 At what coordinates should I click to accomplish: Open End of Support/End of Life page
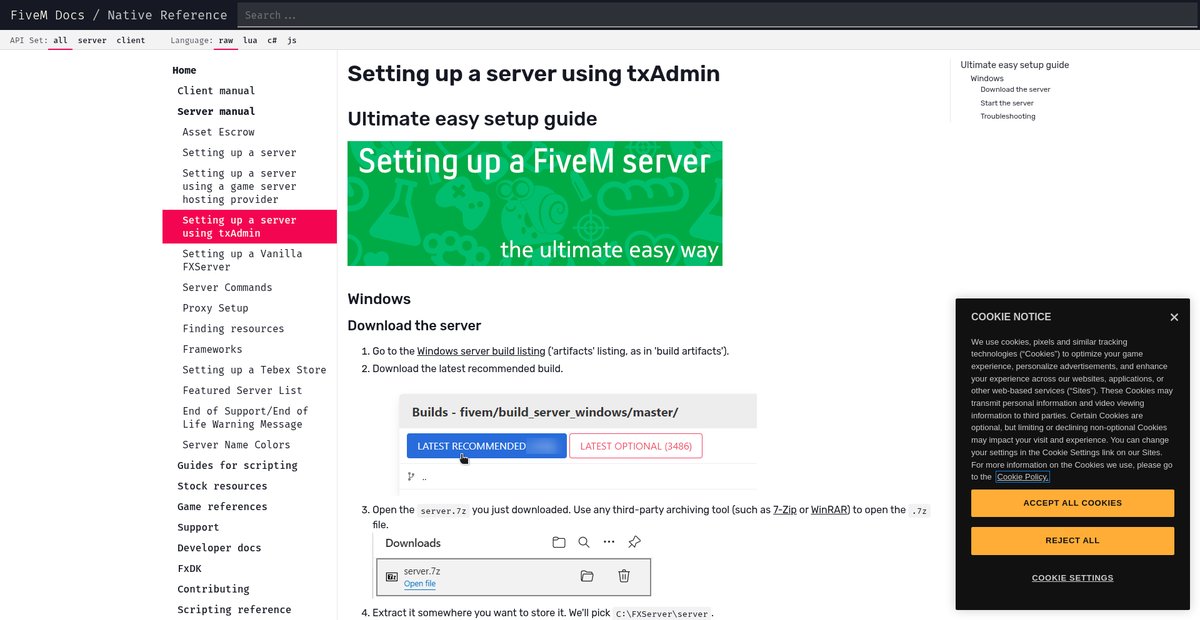coord(245,418)
